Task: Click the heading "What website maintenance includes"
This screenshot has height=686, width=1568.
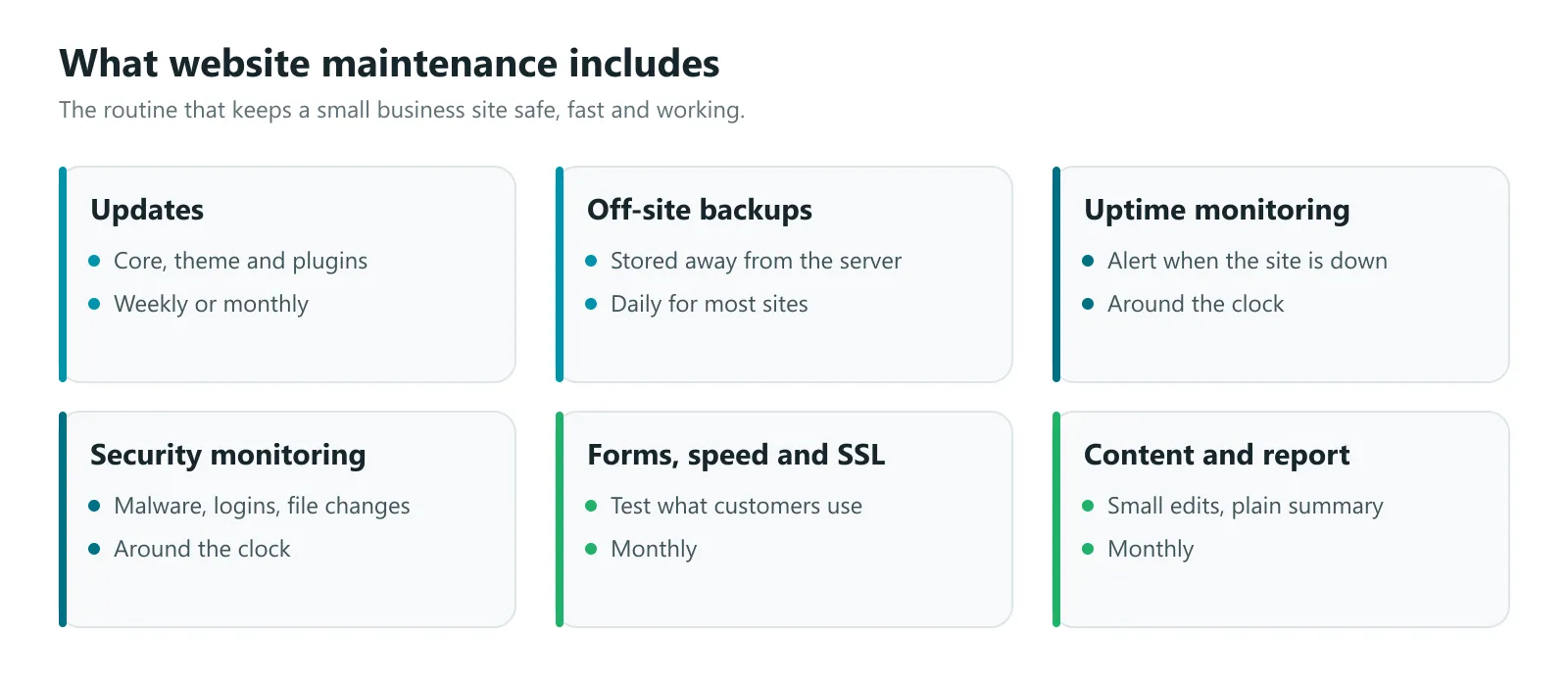Action: [x=389, y=64]
